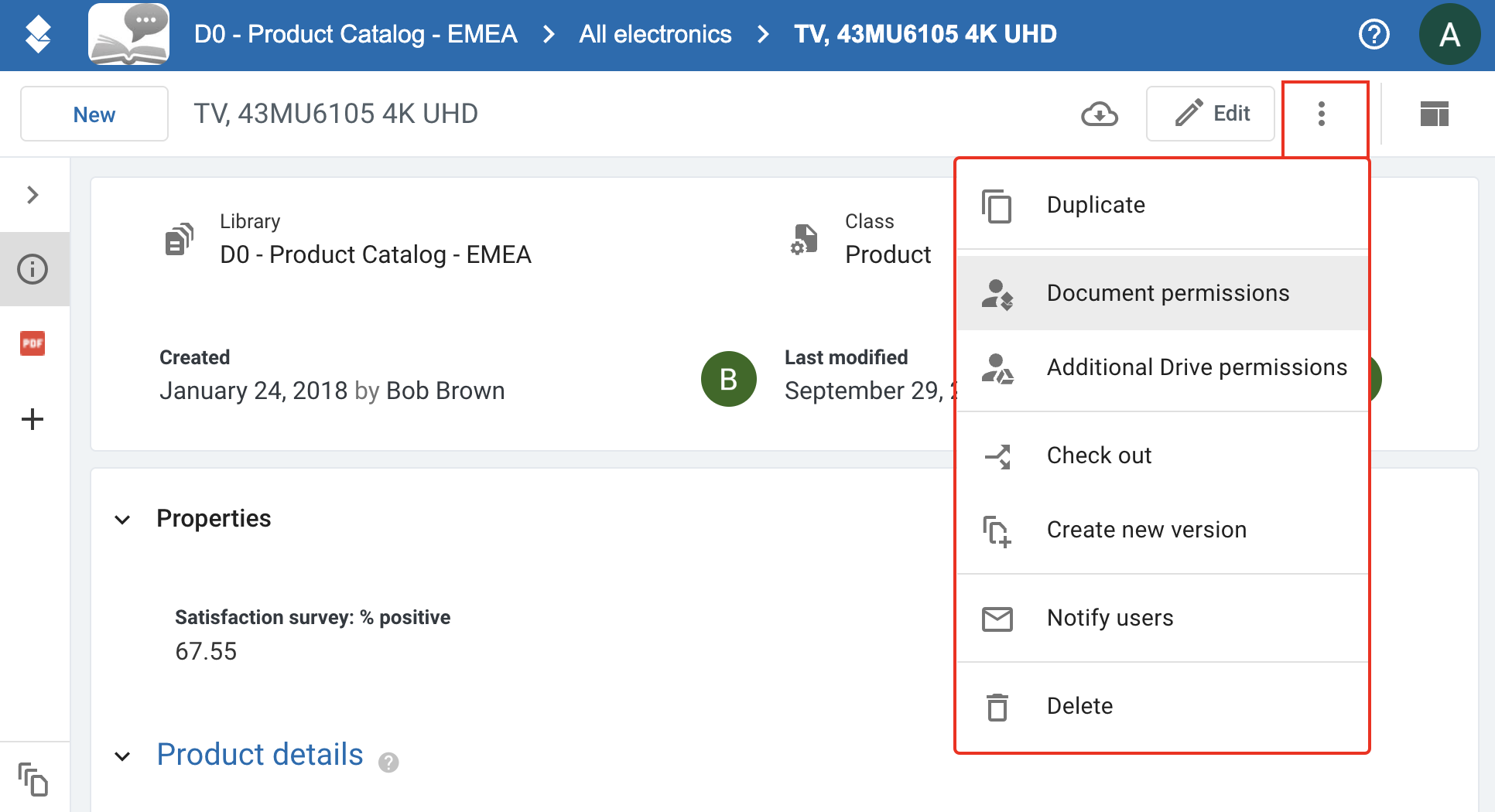Click the satisfaction value 67.55
Viewport: 1495px width, 812px height.
206,651
